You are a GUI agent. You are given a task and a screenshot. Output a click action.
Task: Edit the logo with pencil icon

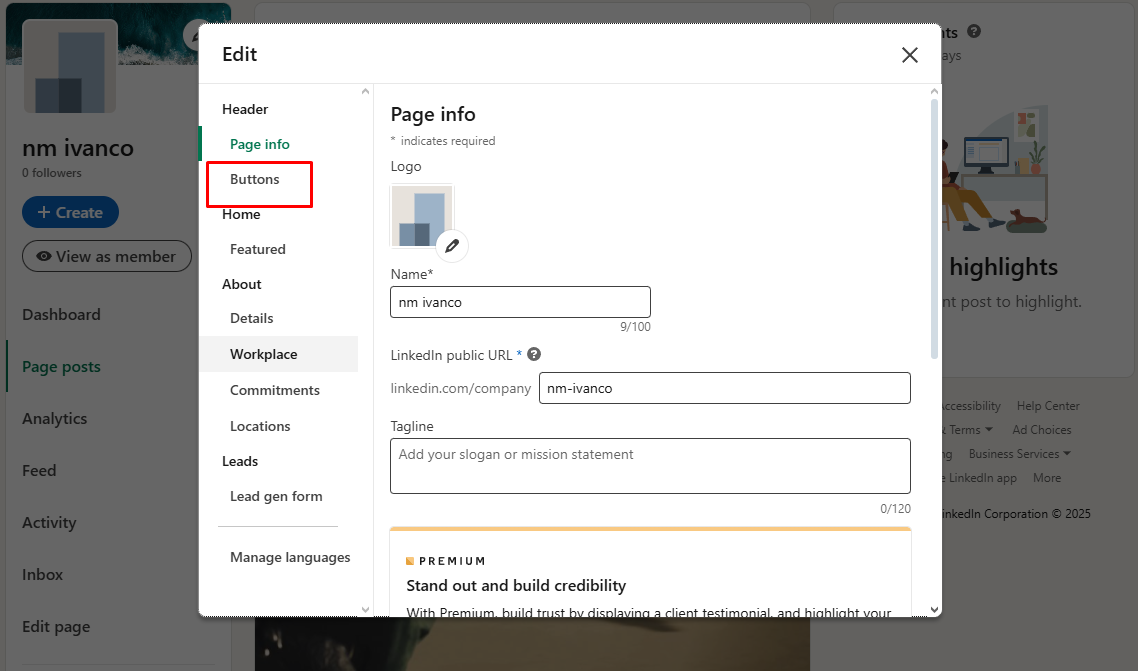[452, 246]
